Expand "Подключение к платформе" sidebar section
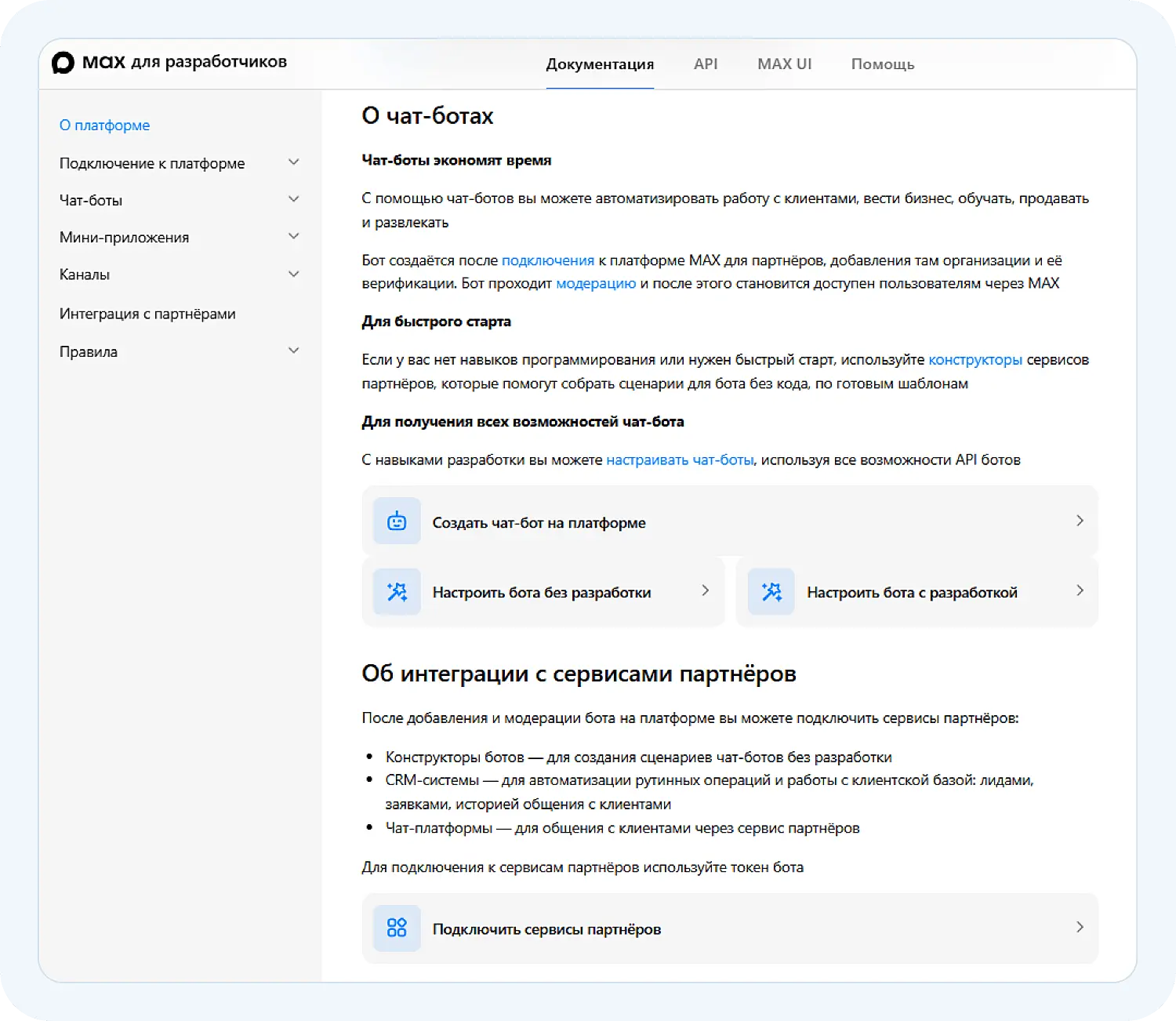The height and width of the screenshot is (1021, 1176). pos(294,162)
